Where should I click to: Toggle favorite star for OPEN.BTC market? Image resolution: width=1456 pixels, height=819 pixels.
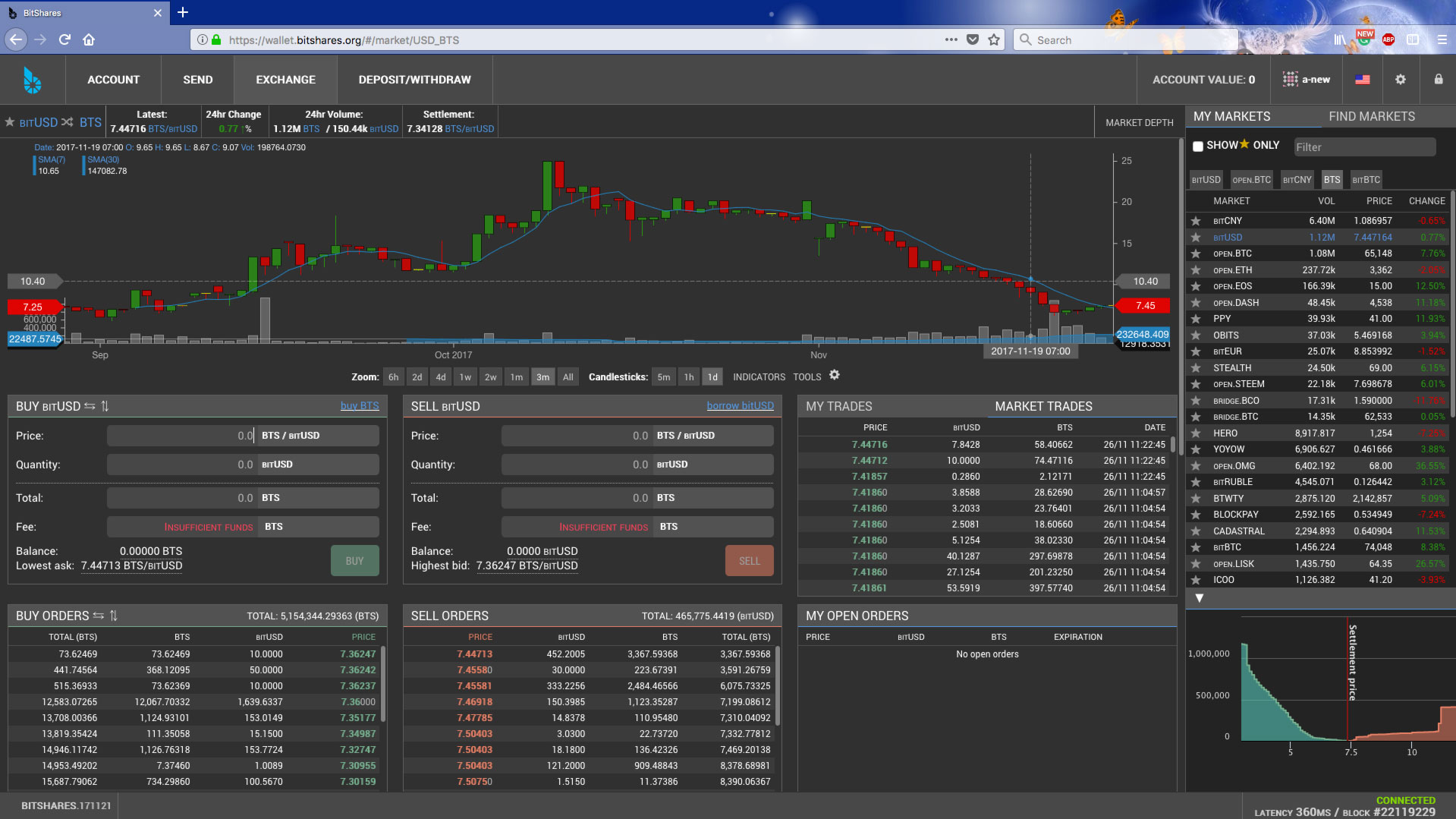tap(1196, 254)
